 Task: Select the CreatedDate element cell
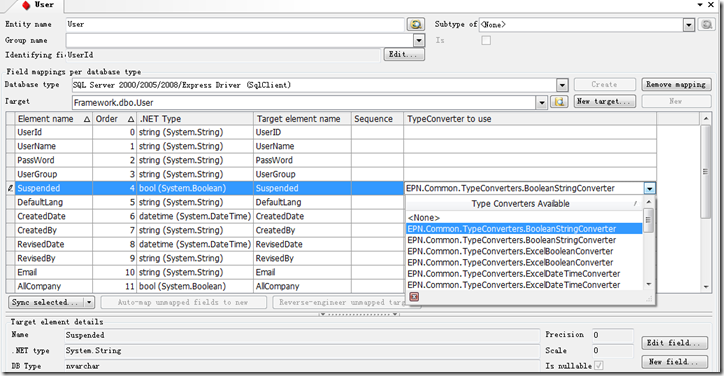54,216
